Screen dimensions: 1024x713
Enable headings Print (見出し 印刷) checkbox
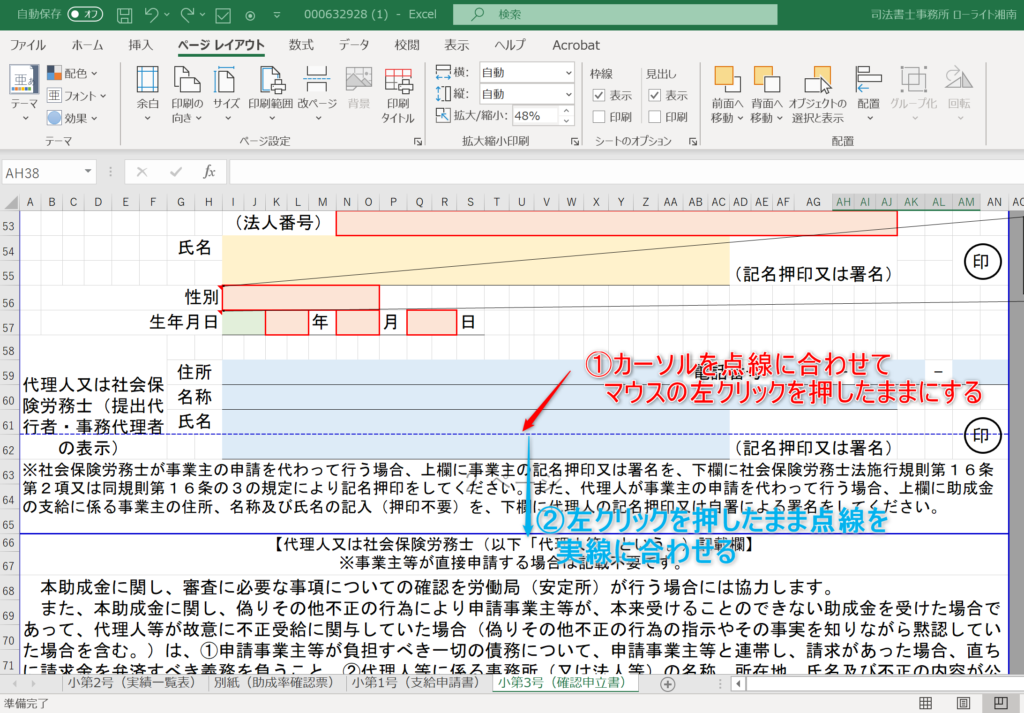[x=654, y=117]
